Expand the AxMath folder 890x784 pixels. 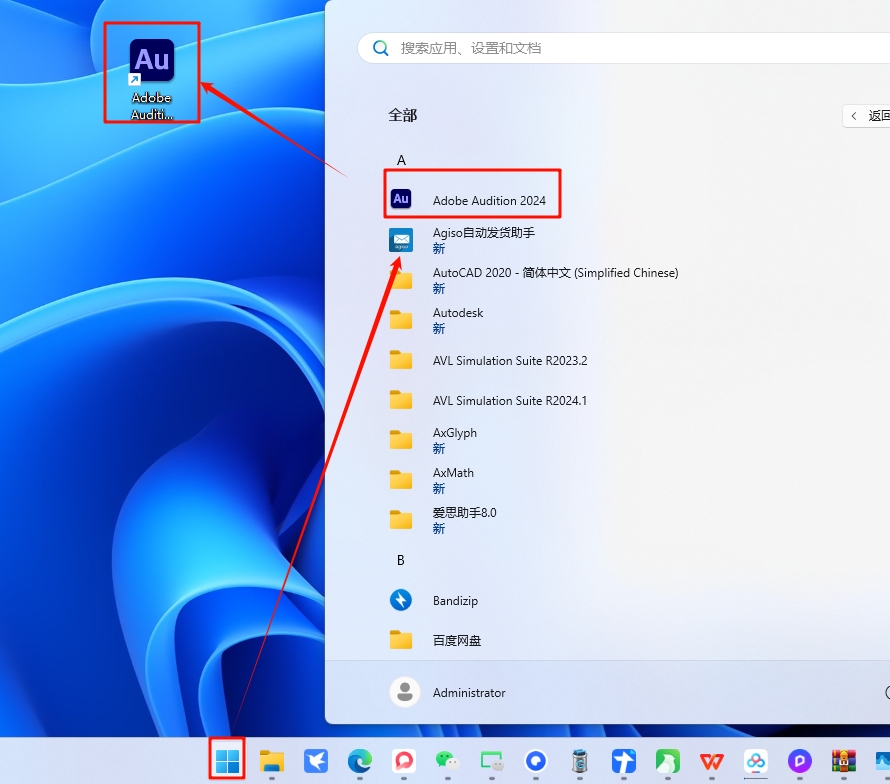click(x=453, y=480)
